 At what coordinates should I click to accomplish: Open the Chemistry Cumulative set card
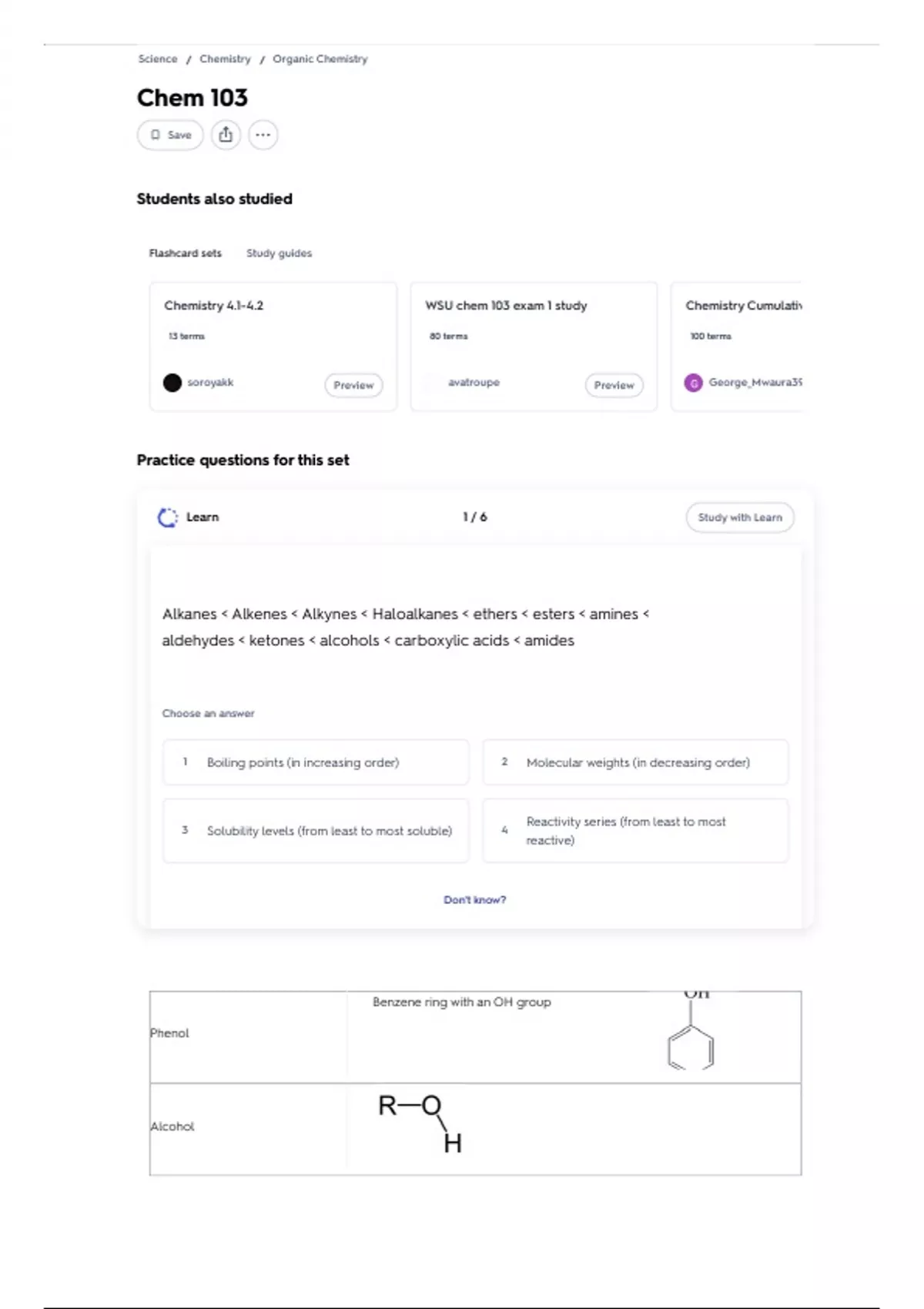tap(737, 346)
